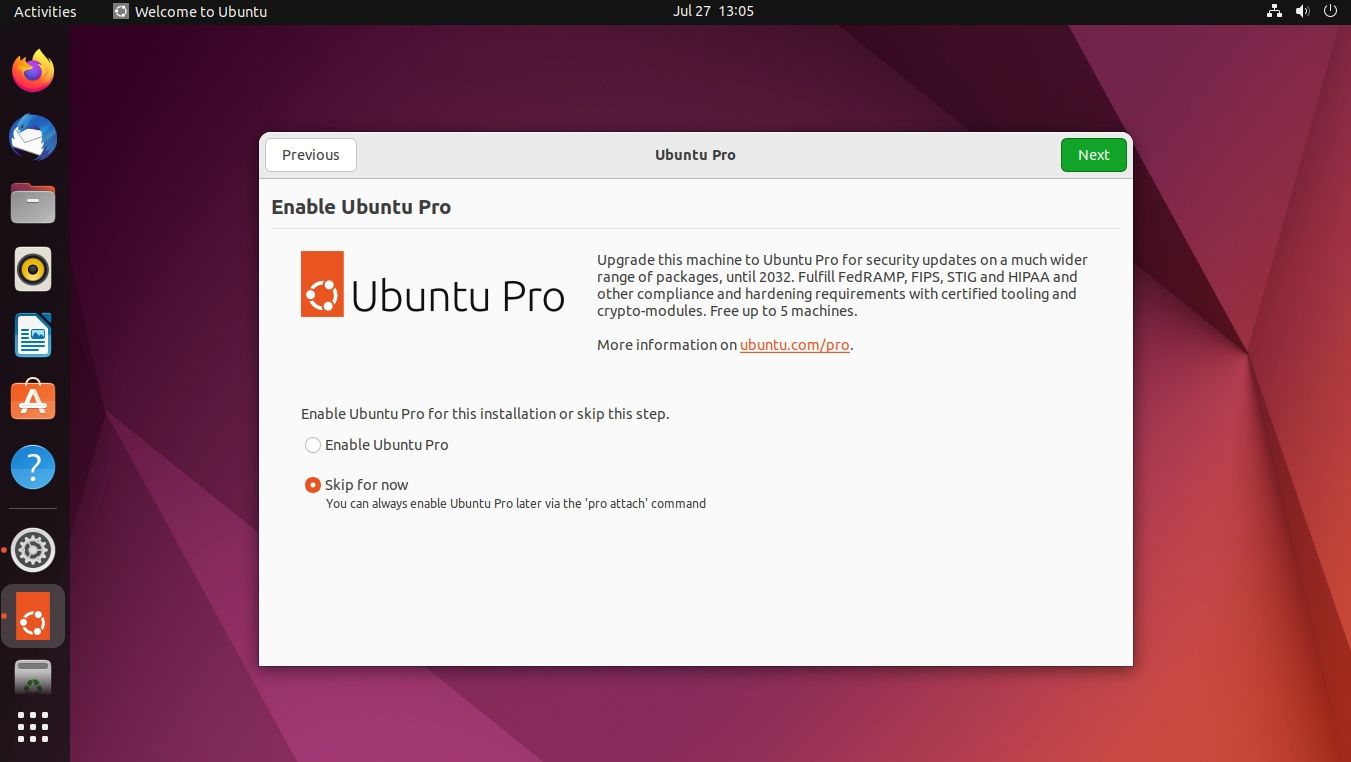This screenshot has height=762, width=1351.
Task: Go back with the Previous button
Action: [311, 155]
